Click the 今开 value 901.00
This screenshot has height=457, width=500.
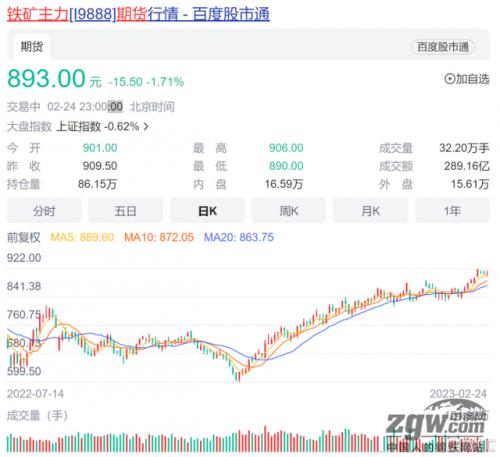pyautogui.click(x=100, y=148)
